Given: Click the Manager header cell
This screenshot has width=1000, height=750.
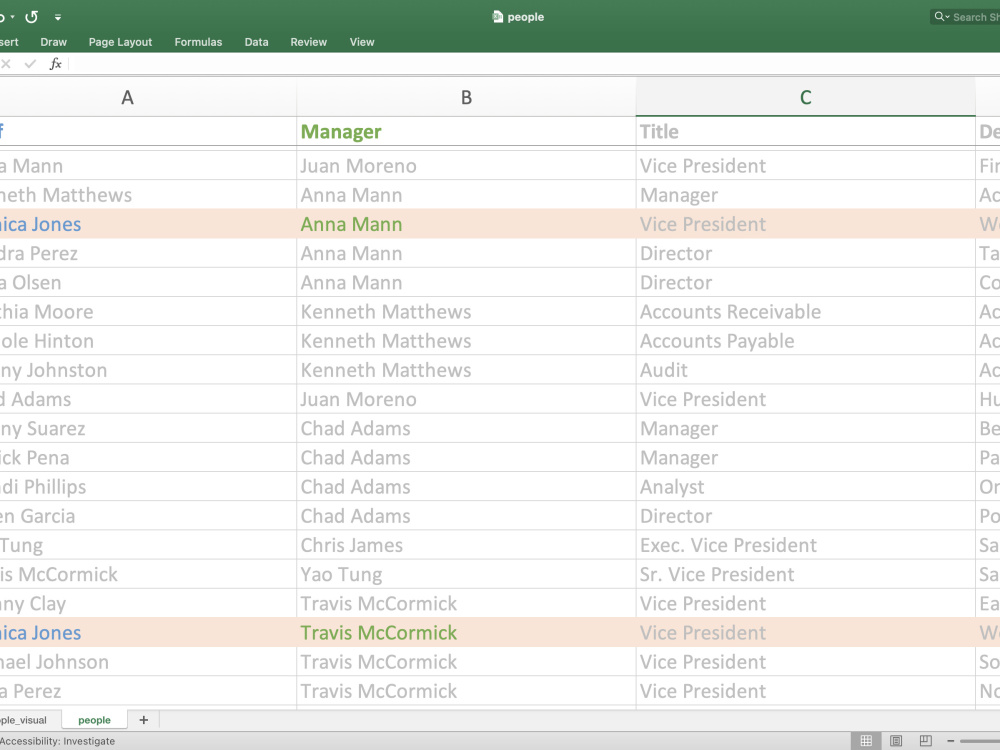Looking at the screenshot, I should click(466, 131).
